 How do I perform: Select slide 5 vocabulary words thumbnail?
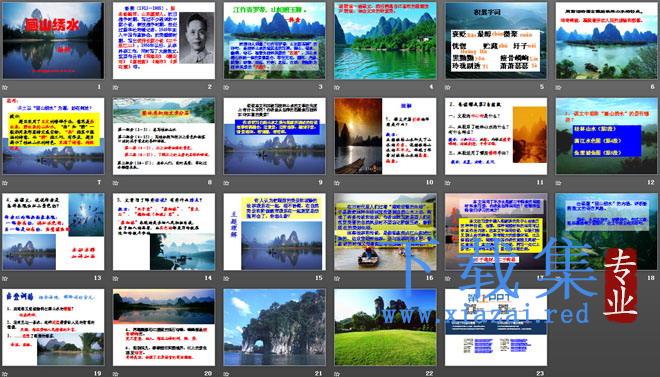[496, 41]
